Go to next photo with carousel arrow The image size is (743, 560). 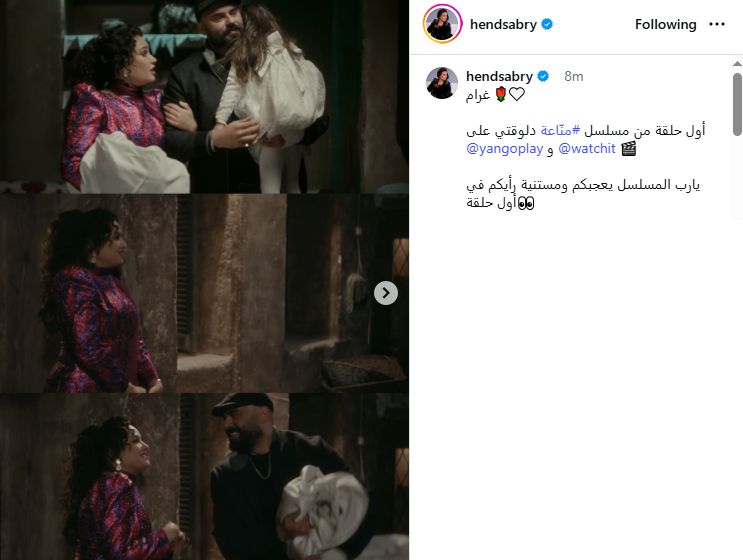[x=386, y=293]
